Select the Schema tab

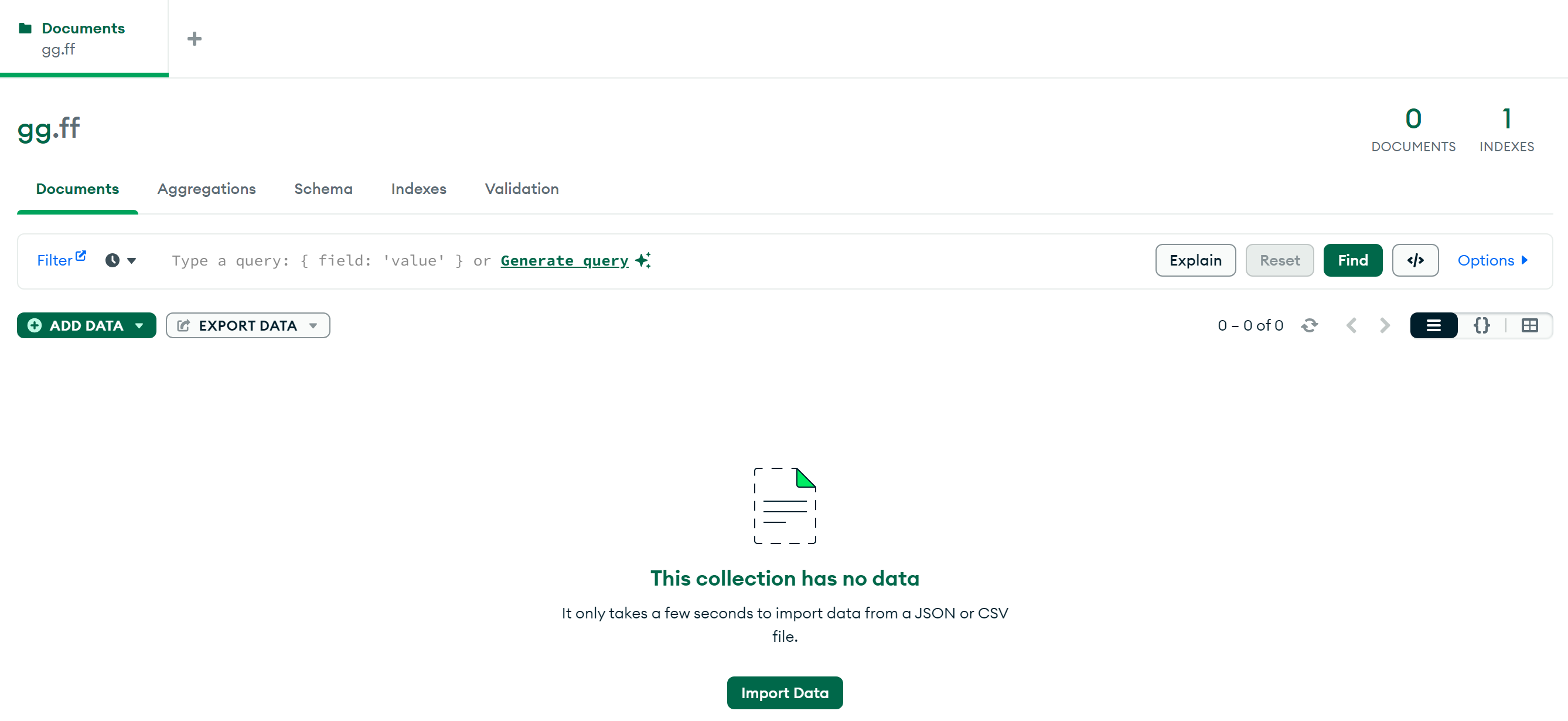[x=323, y=189]
